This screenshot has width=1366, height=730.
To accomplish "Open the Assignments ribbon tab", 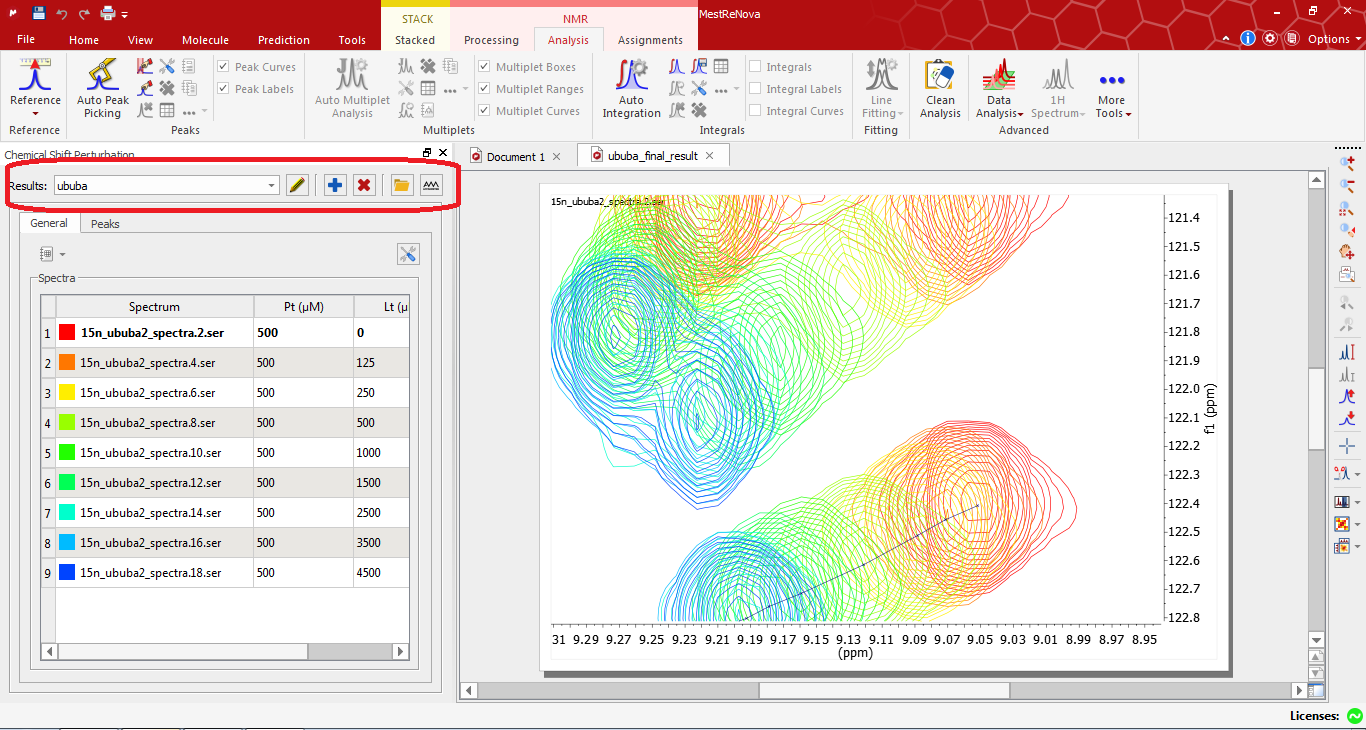I will (650, 40).
